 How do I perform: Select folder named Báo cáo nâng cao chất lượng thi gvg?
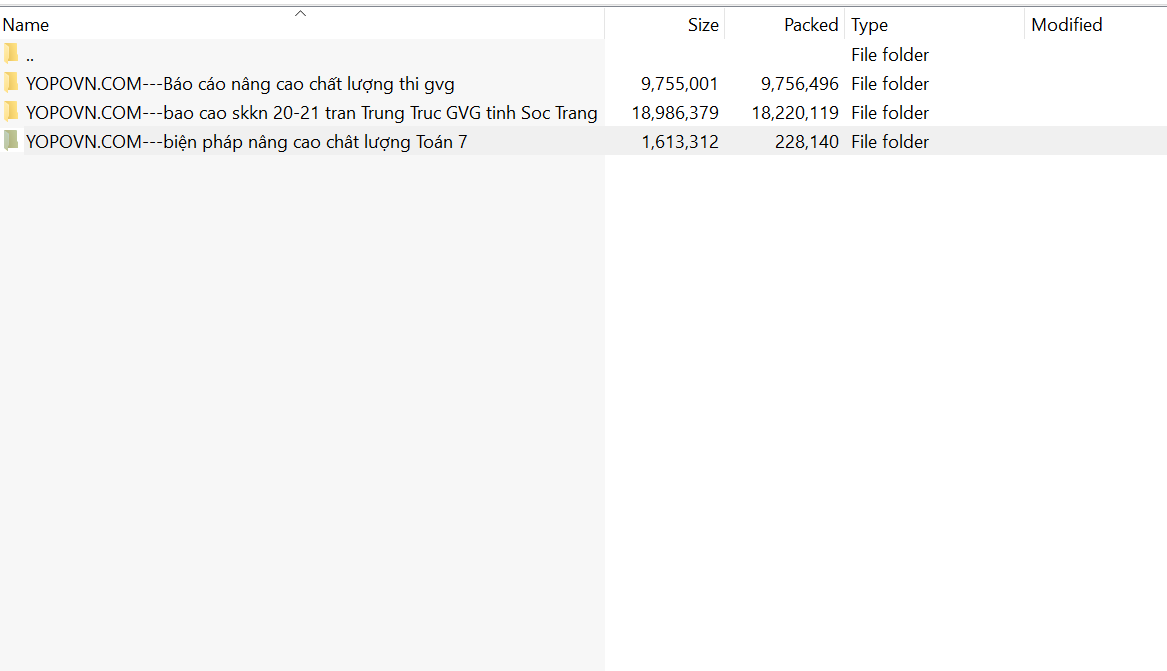coord(240,84)
